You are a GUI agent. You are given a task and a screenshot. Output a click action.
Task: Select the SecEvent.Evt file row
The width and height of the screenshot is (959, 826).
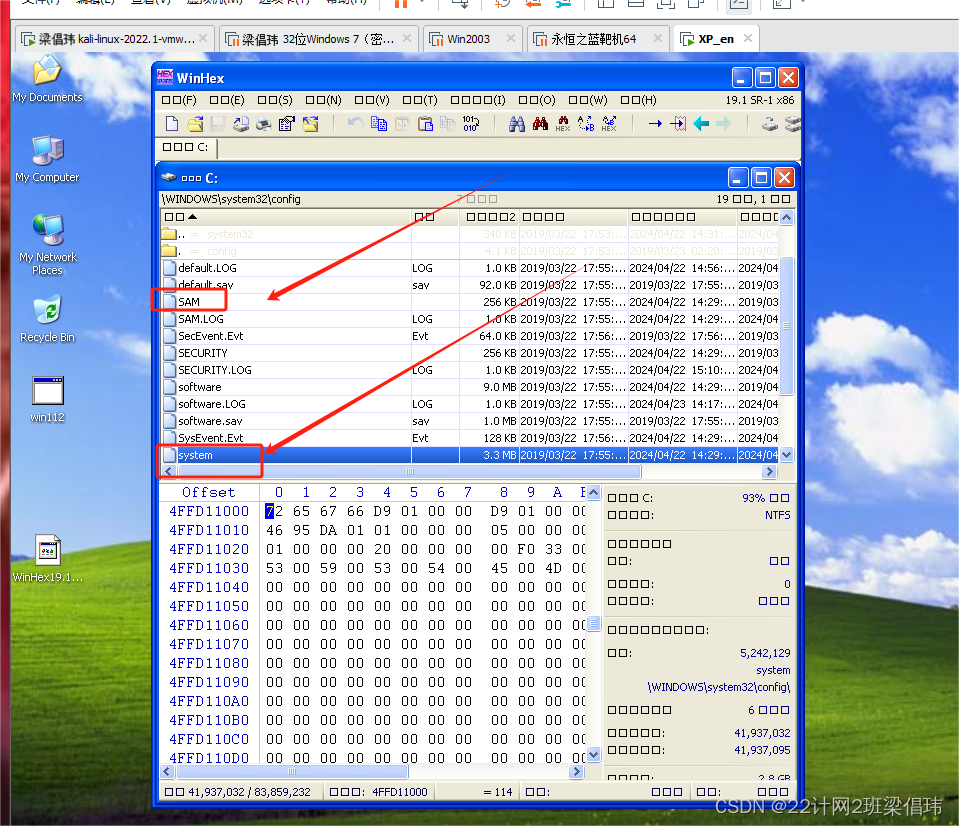point(470,336)
